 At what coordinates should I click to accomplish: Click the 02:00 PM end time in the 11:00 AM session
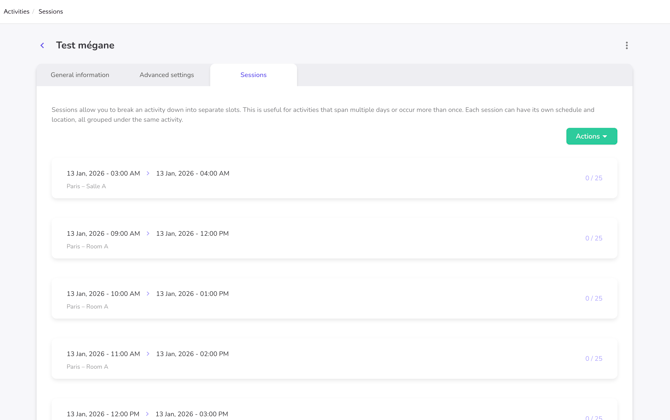[x=192, y=354]
